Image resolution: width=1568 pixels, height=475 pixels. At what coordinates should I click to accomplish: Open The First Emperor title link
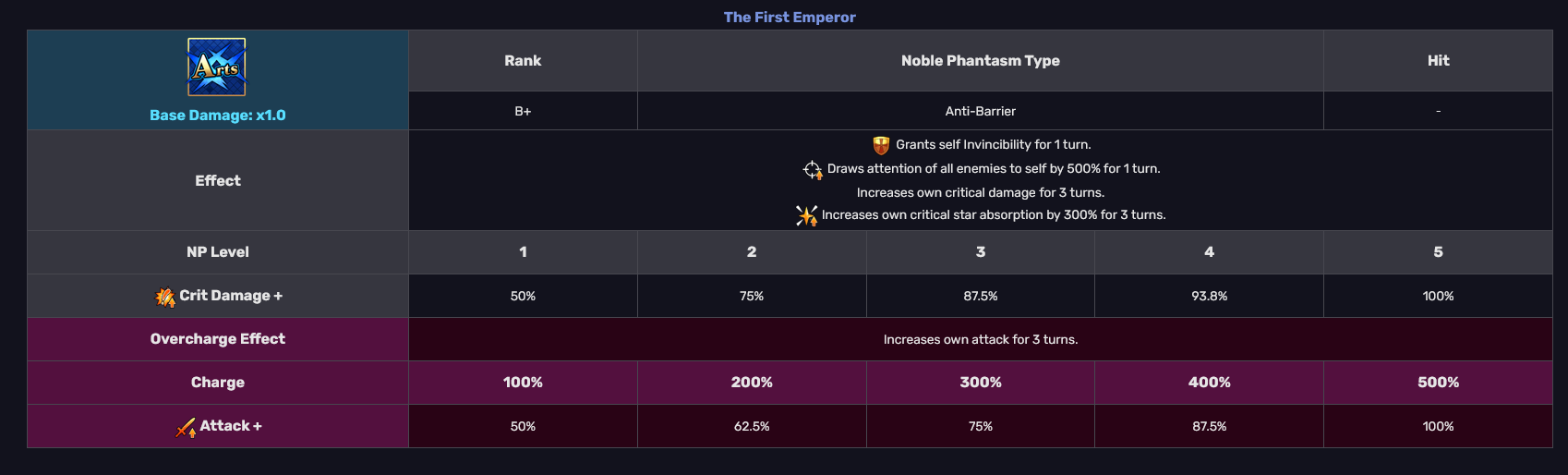(790, 17)
